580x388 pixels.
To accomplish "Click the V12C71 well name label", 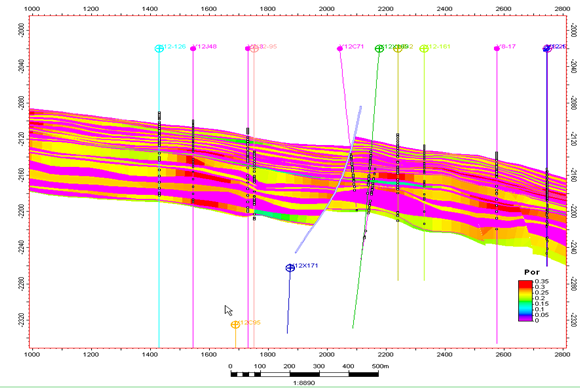I will [353, 47].
